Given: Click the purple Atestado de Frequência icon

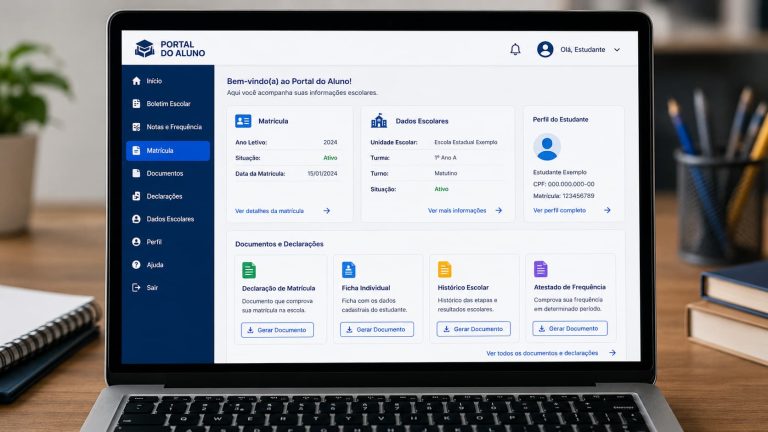Looking at the screenshot, I should pyautogui.click(x=541, y=268).
